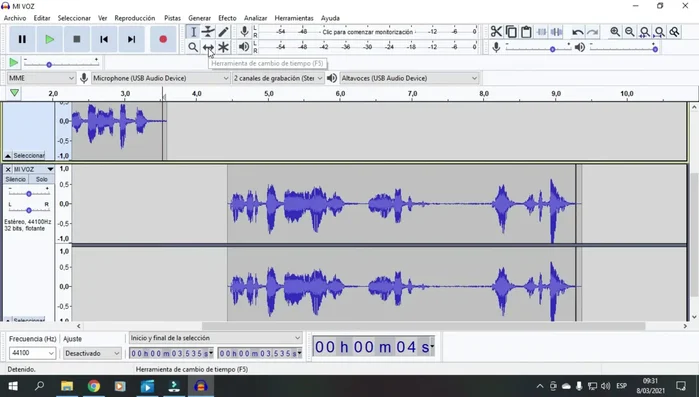
Task: Toggle Silencio on MI VOZ track
Action: point(16,179)
